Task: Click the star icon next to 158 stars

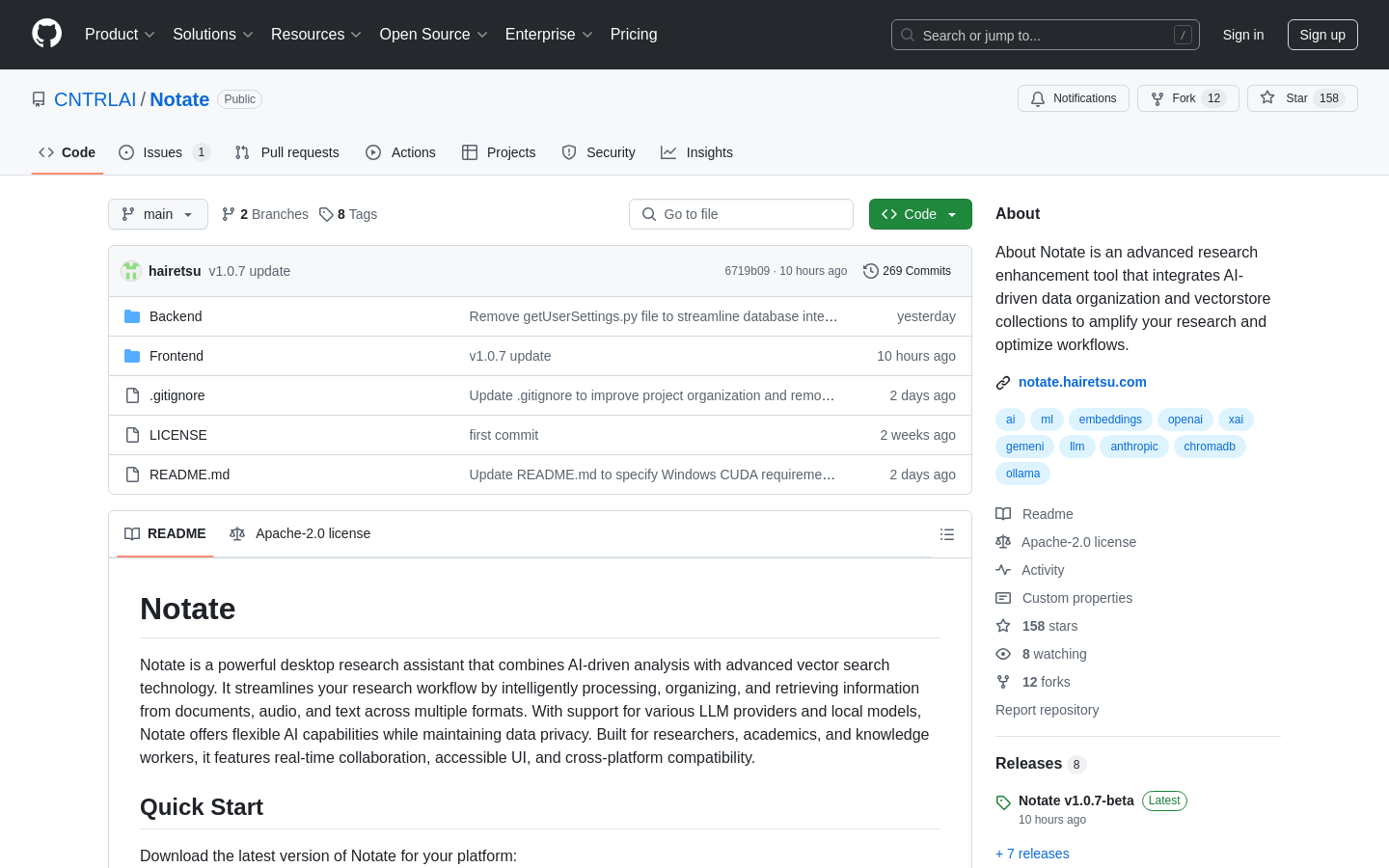Action: coord(1003,626)
